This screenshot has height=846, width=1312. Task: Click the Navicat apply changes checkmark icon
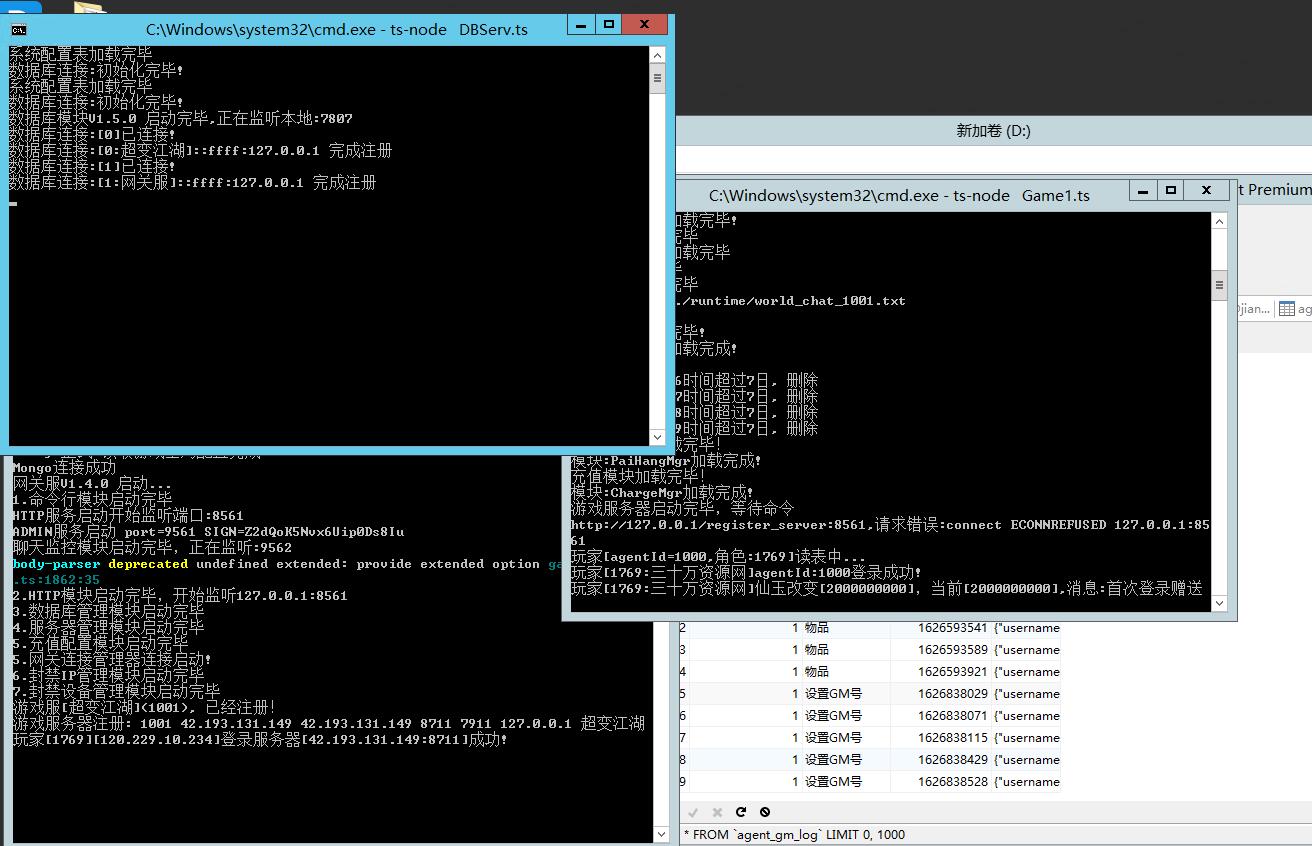coord(694,812)
